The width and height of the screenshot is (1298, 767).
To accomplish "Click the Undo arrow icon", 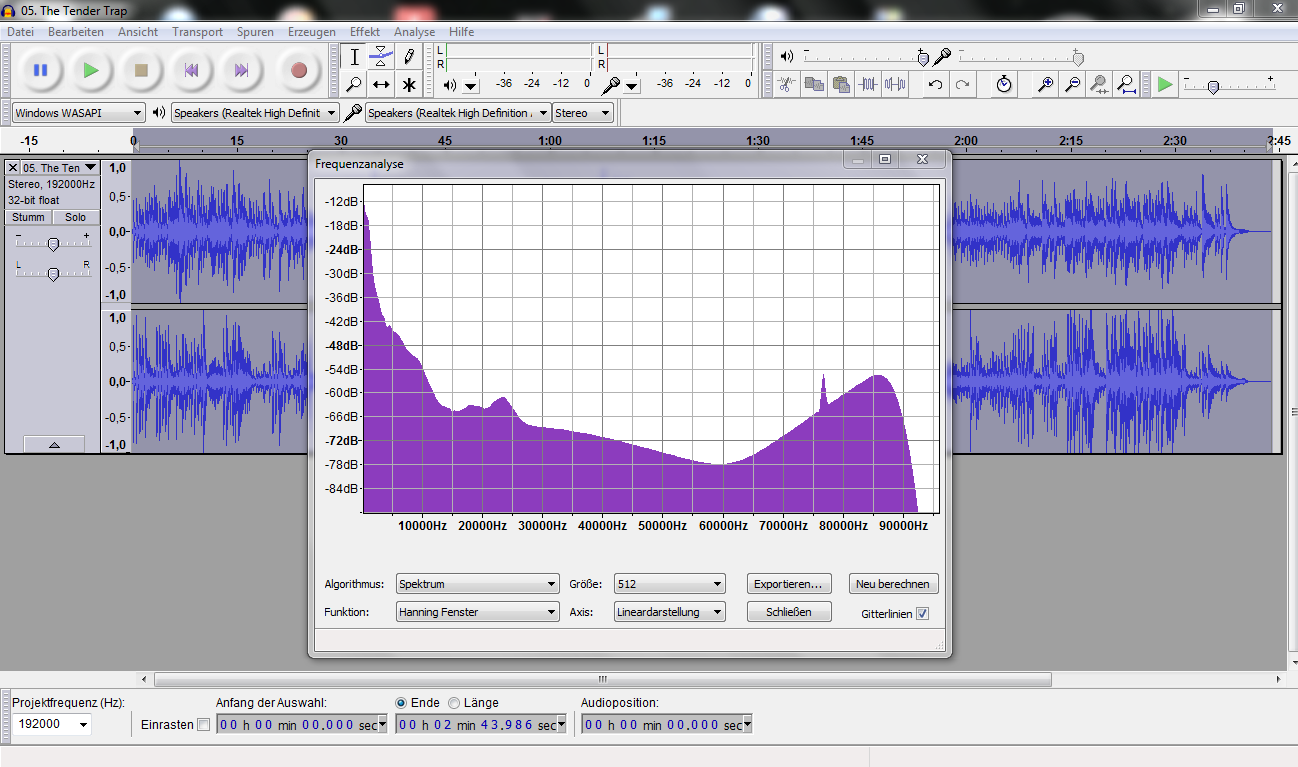I will [935, 85].
